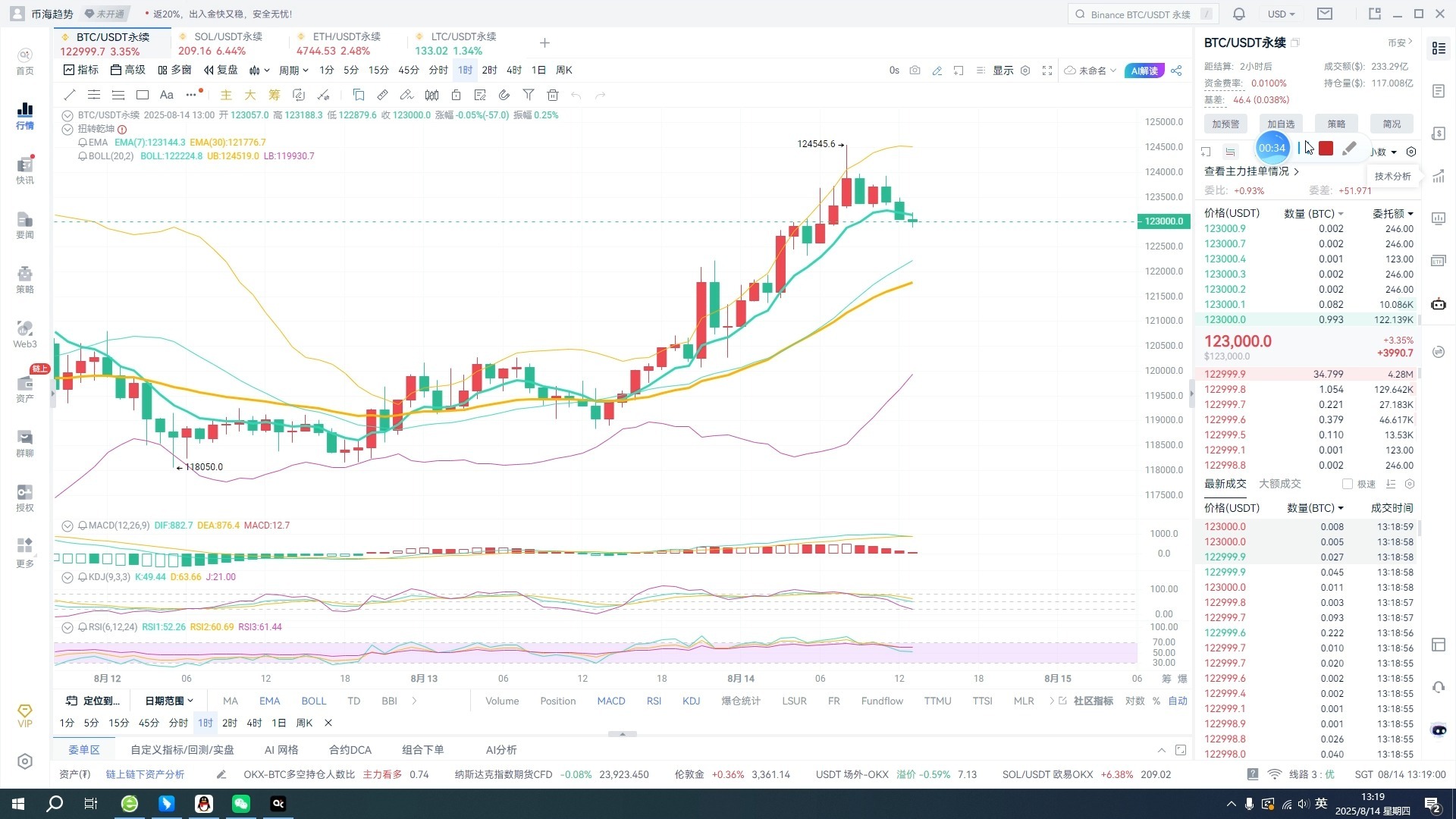Click the share icon next to AI解读

tap(1176, 71)
